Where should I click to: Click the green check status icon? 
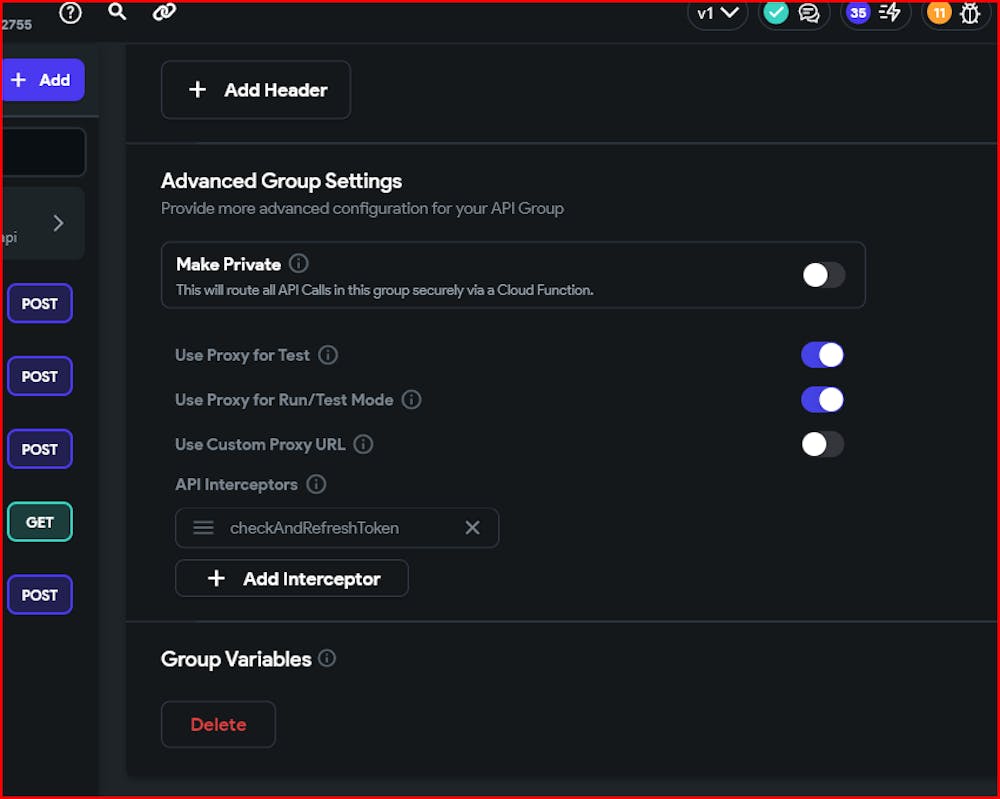[x=776, y=13]
